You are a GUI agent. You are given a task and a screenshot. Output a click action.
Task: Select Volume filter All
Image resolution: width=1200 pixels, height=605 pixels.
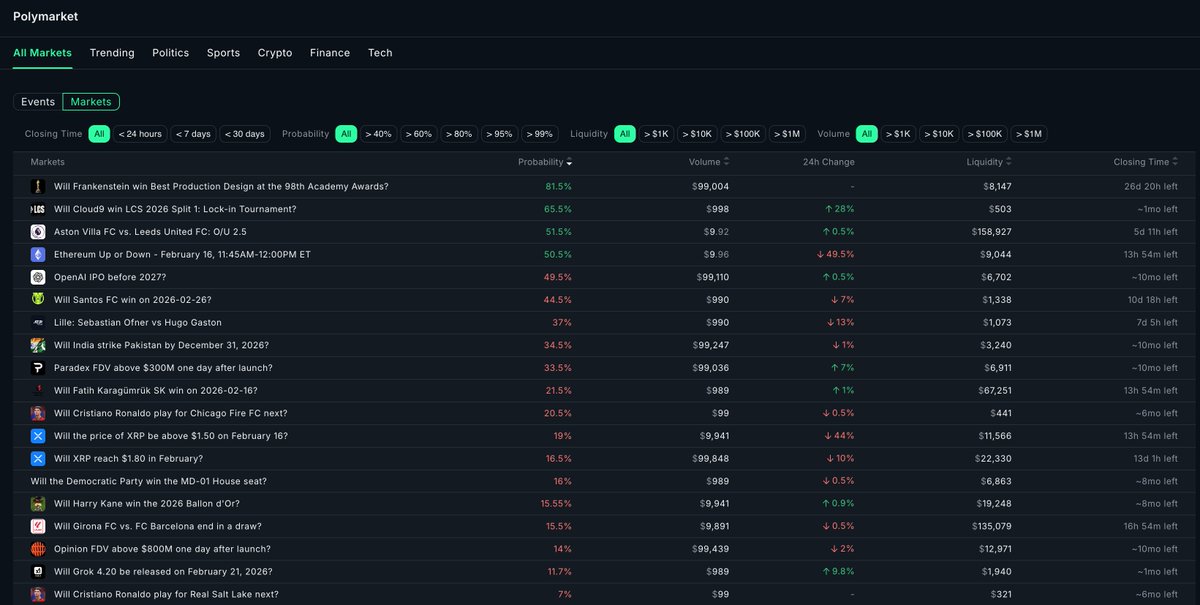(867, 134)
